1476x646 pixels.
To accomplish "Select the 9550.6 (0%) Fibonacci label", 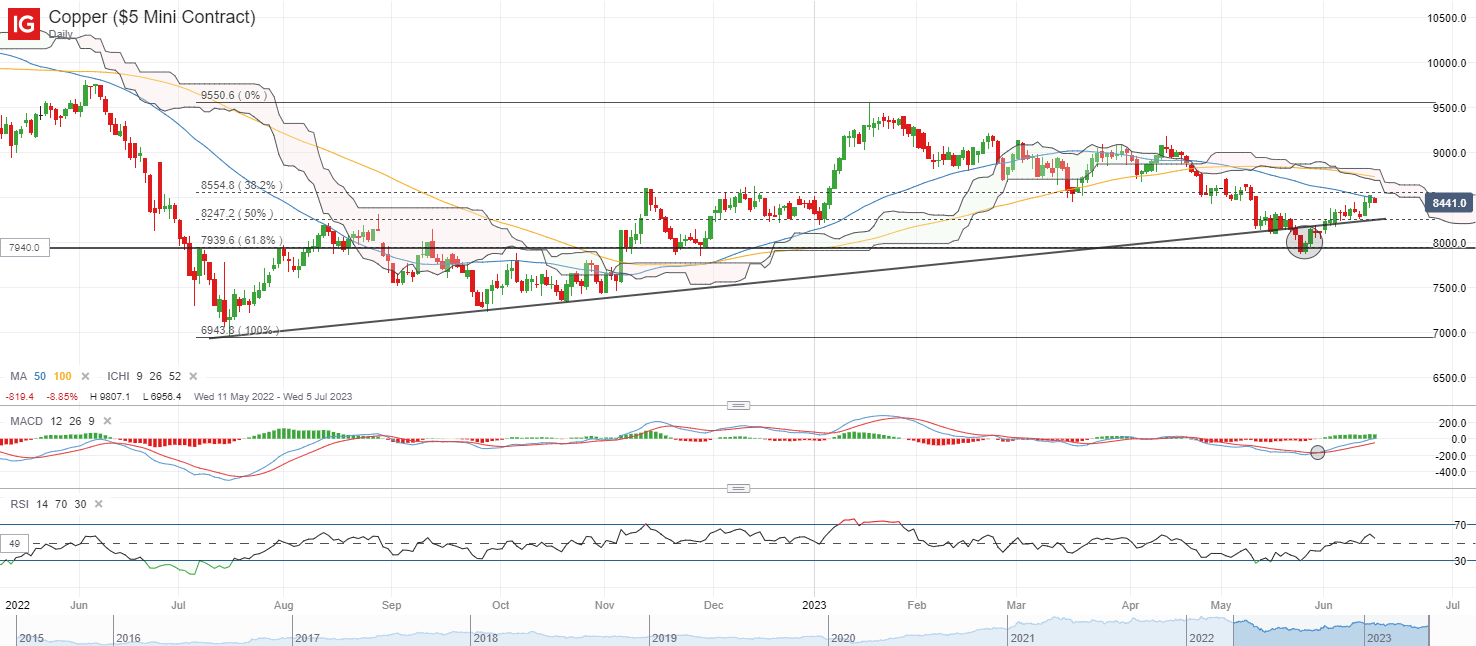I will [234, 96].
